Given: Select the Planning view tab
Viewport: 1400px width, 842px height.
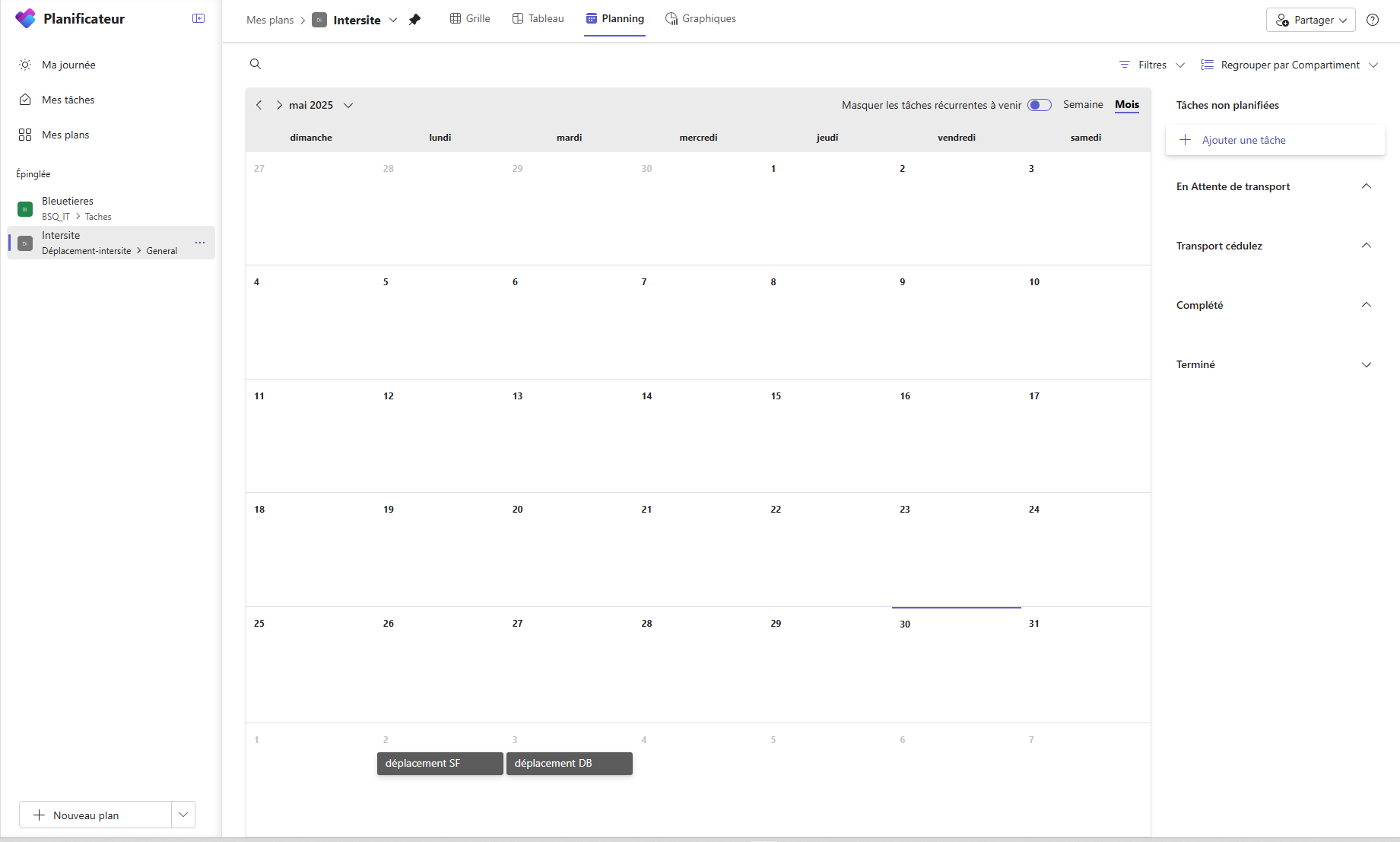Looking at the screenshot, I should tap(615, 18).
